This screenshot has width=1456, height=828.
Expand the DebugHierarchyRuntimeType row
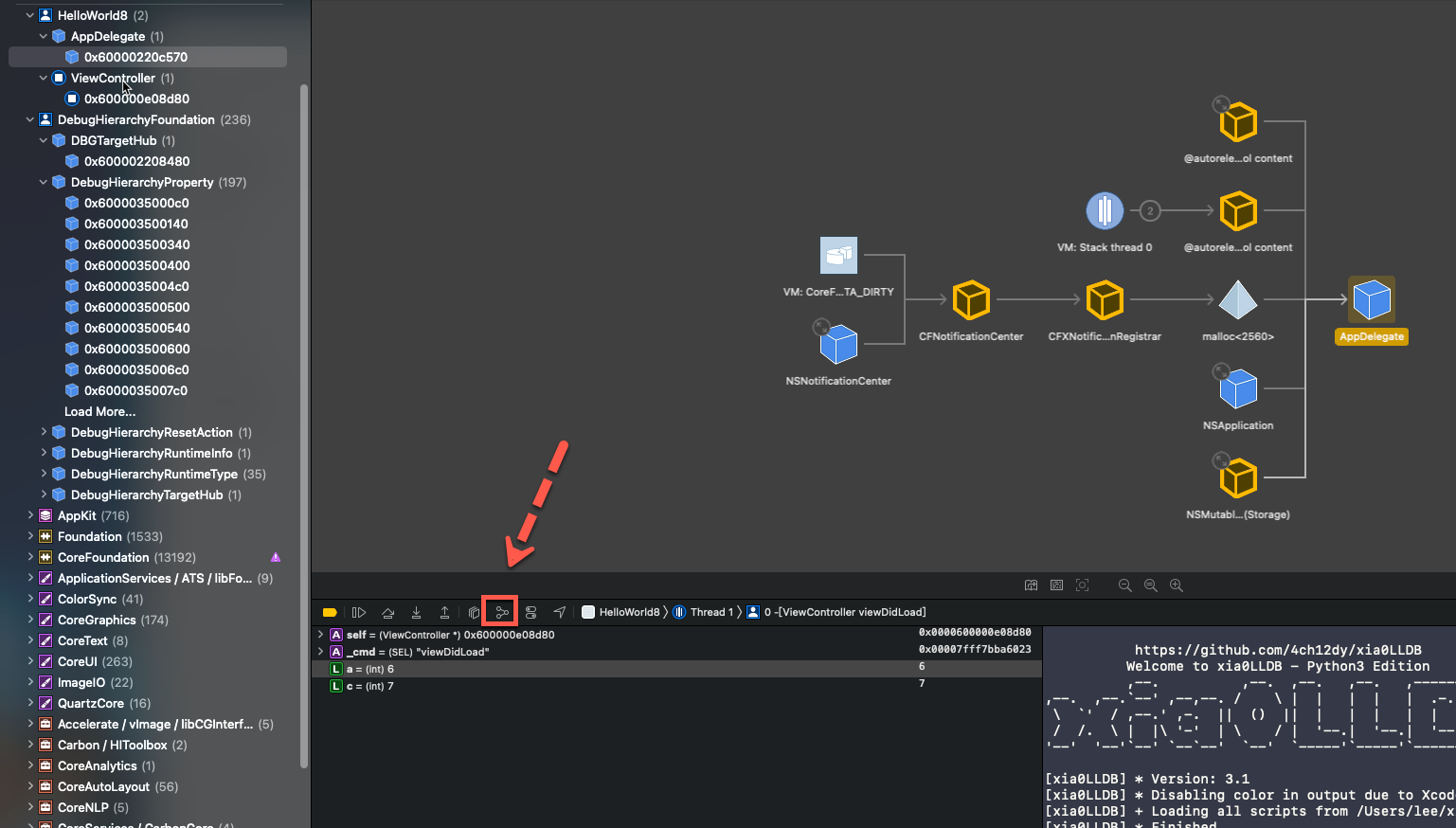tap(44, 474)
